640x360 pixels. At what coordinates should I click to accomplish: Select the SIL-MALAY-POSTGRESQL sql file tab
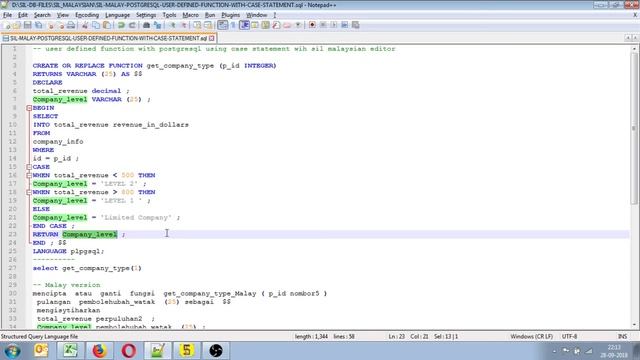coord(108,38)
